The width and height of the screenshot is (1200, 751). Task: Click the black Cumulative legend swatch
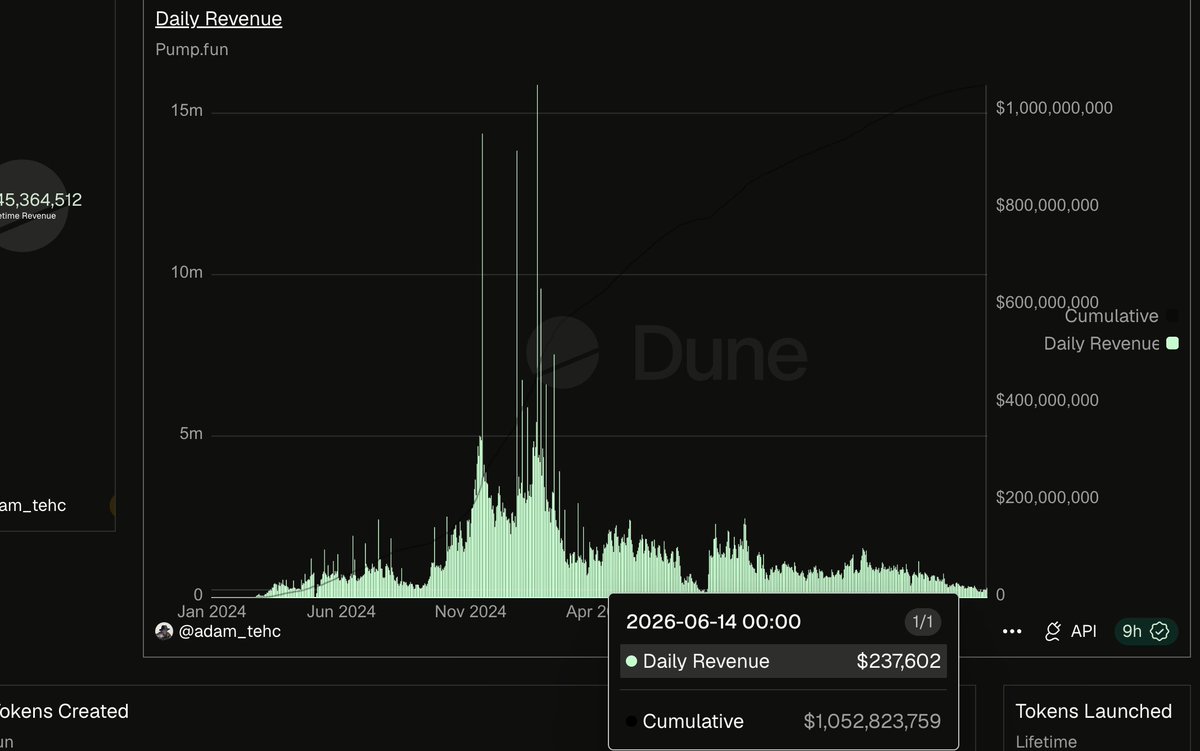(x=1172, y=316)
